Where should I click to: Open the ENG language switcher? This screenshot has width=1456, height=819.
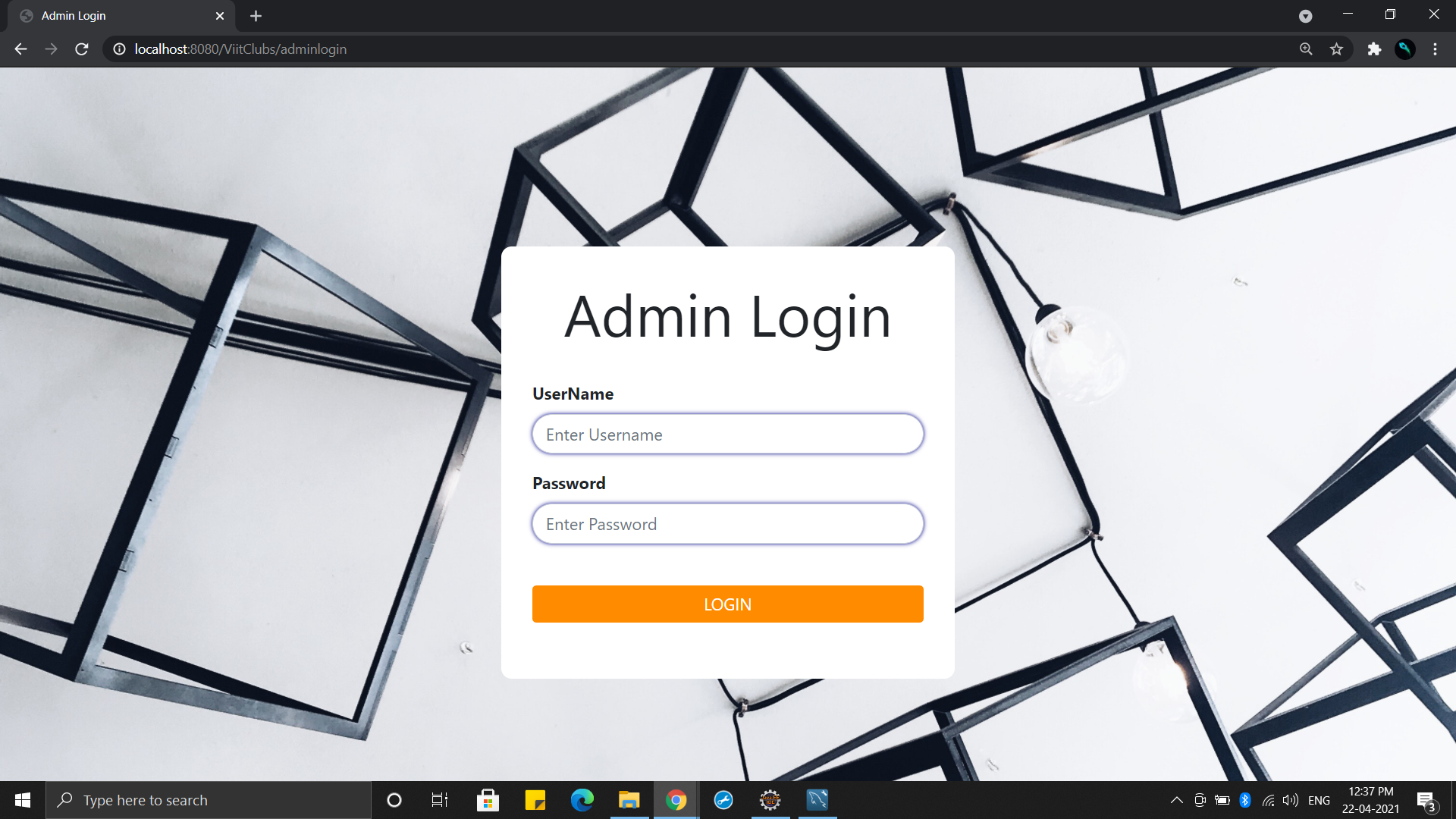[x=1319, y=799]
